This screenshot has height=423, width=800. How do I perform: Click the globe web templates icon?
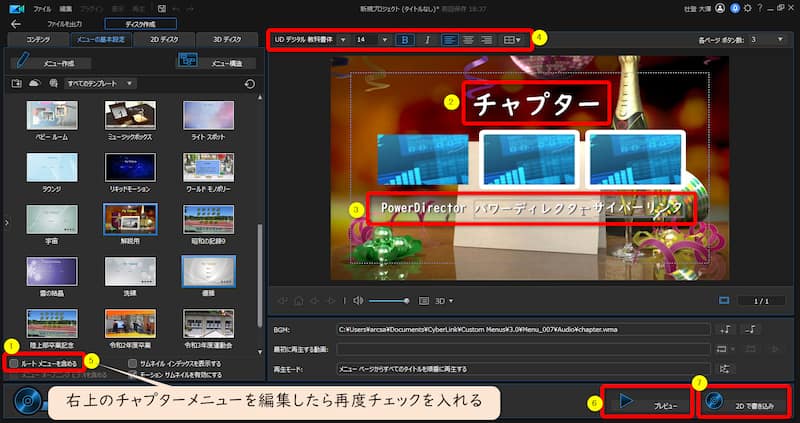[53, 84]
